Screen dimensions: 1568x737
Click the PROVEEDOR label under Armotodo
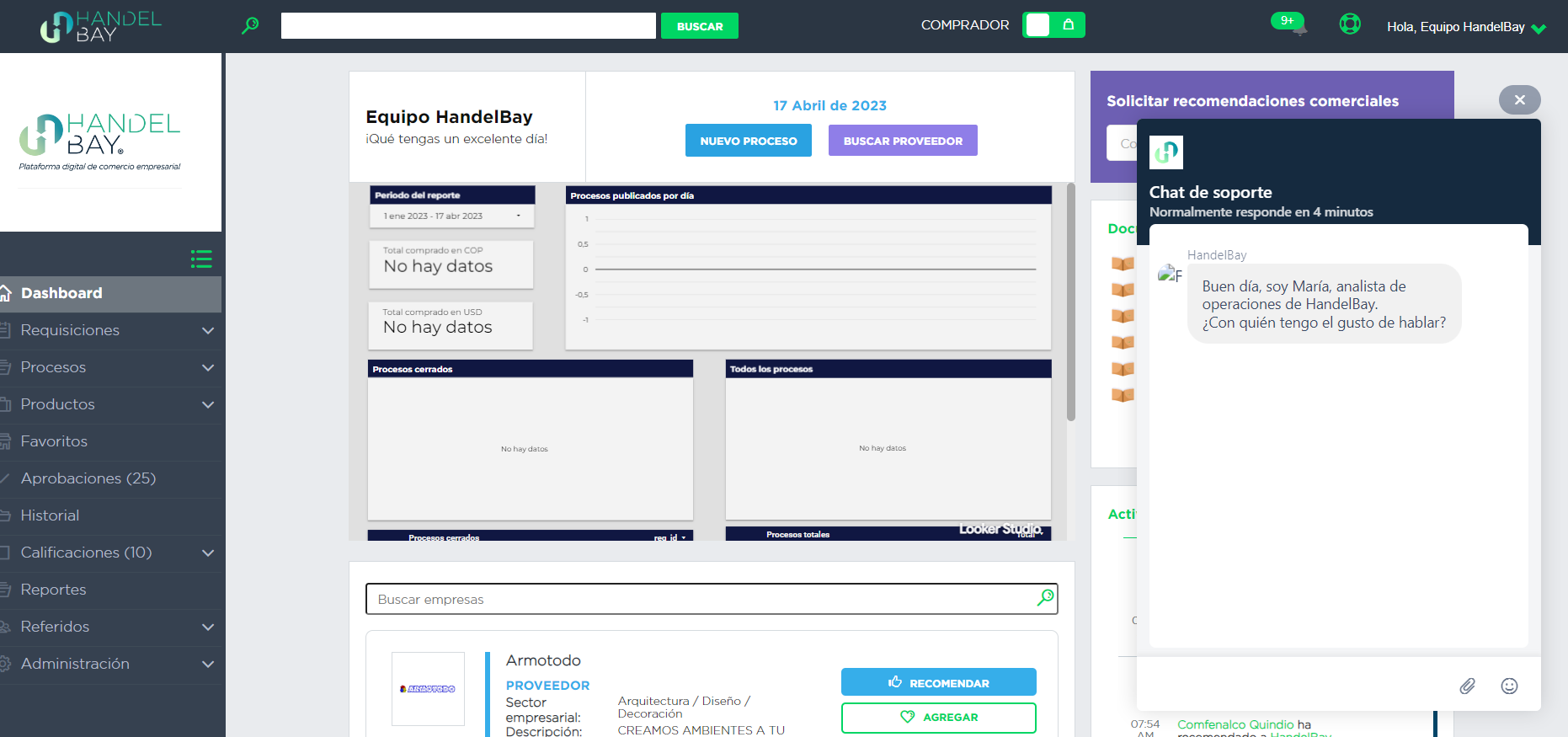click(547, 686)
